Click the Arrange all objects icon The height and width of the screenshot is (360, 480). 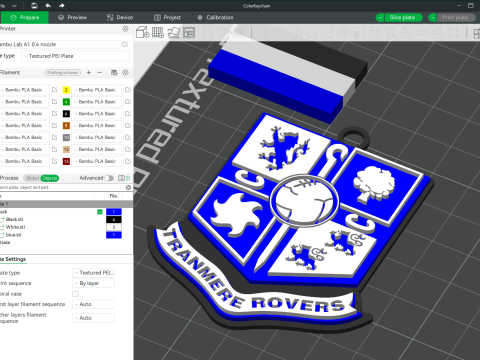pos(189,32)
